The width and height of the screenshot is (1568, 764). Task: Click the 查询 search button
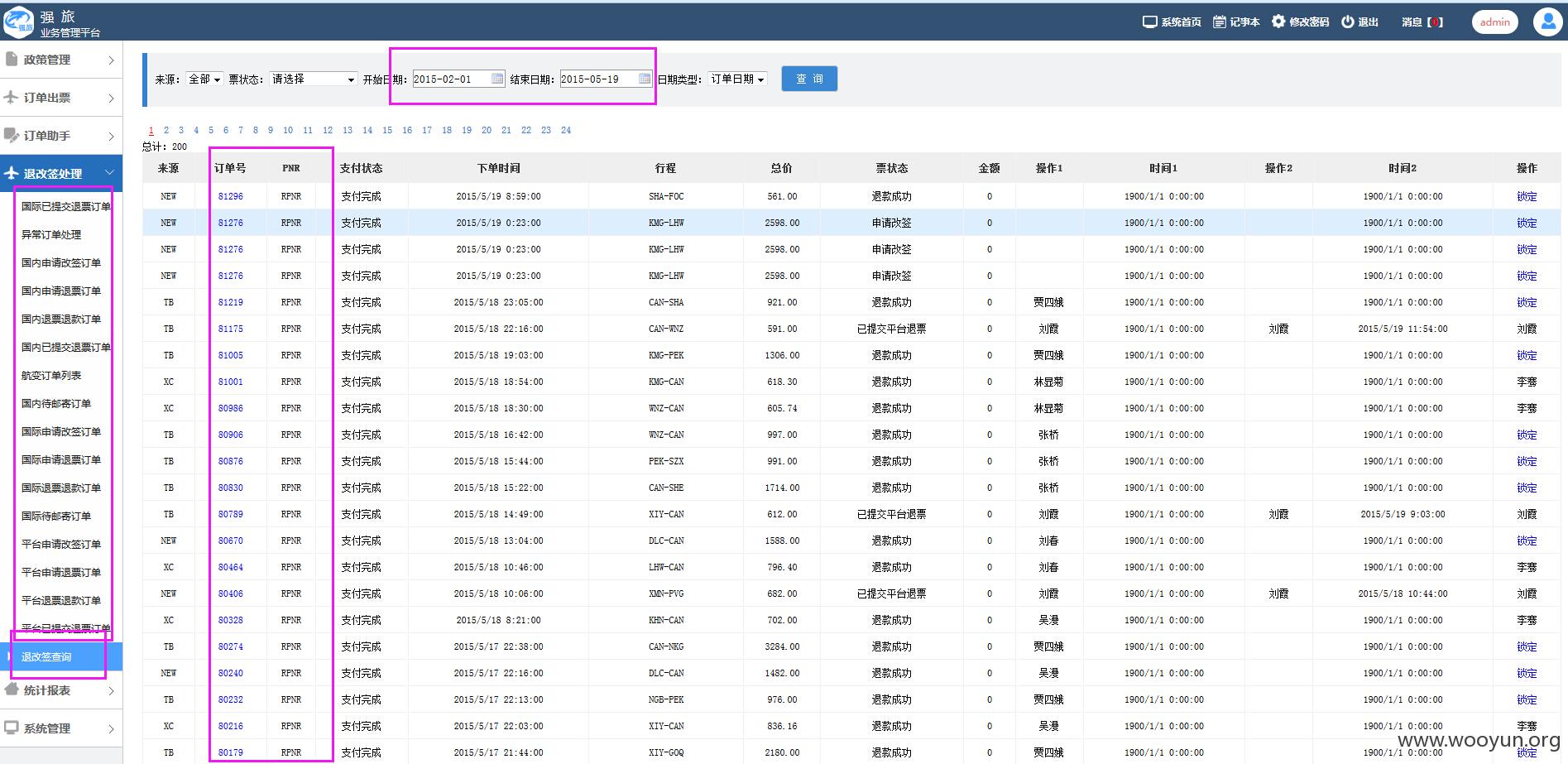[809, 79]
